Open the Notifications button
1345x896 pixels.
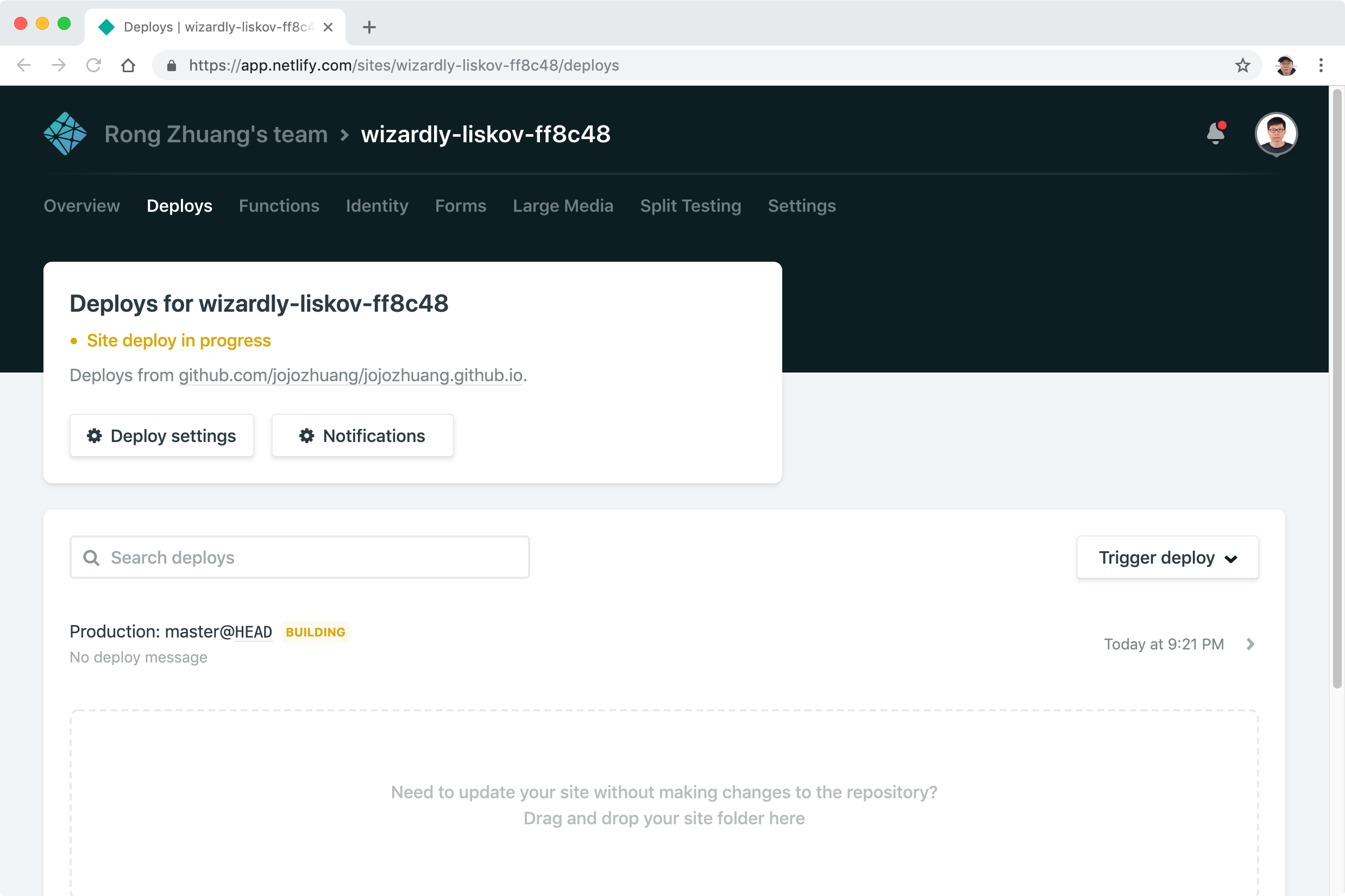tap(362, 436)
